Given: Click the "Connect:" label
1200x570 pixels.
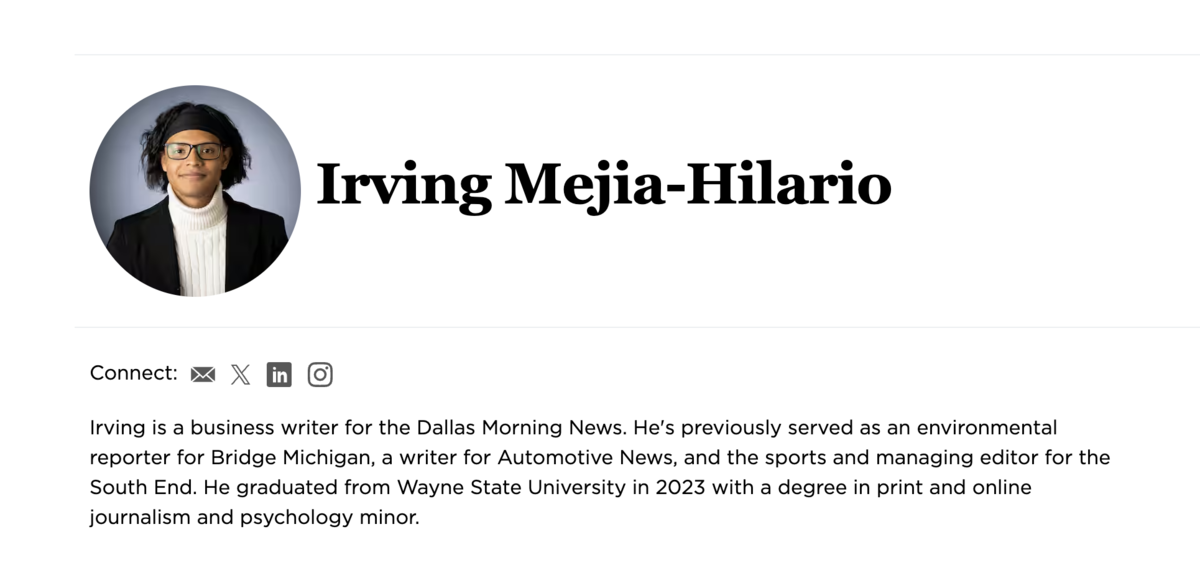Looking at the screenshot, I should [x=133, y=373].
